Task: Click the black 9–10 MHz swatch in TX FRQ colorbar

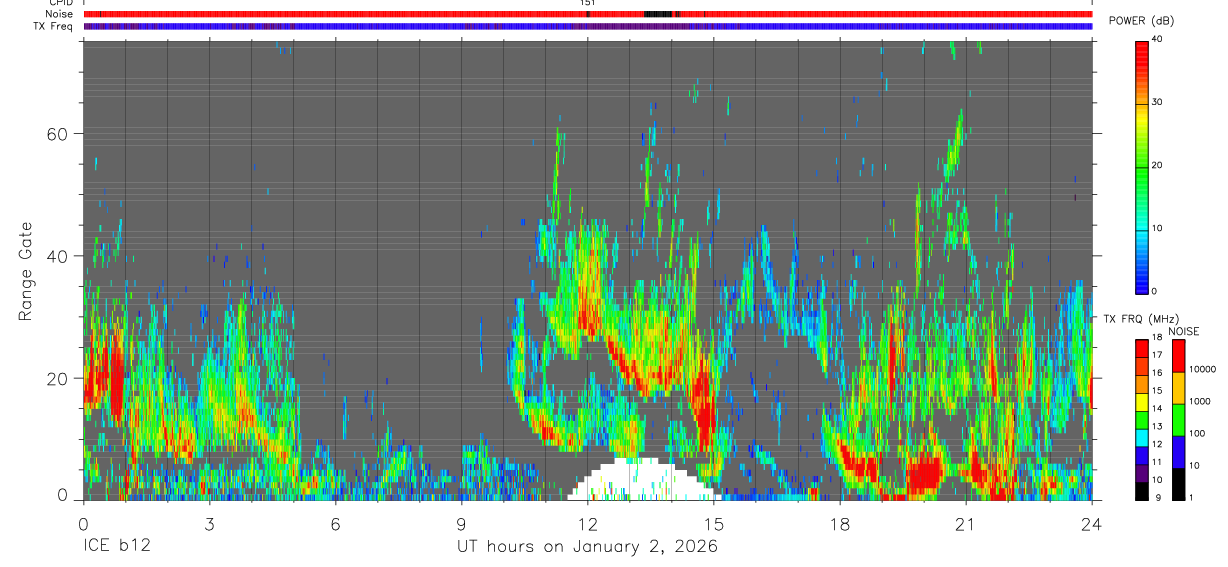Action: point(1142,490)
